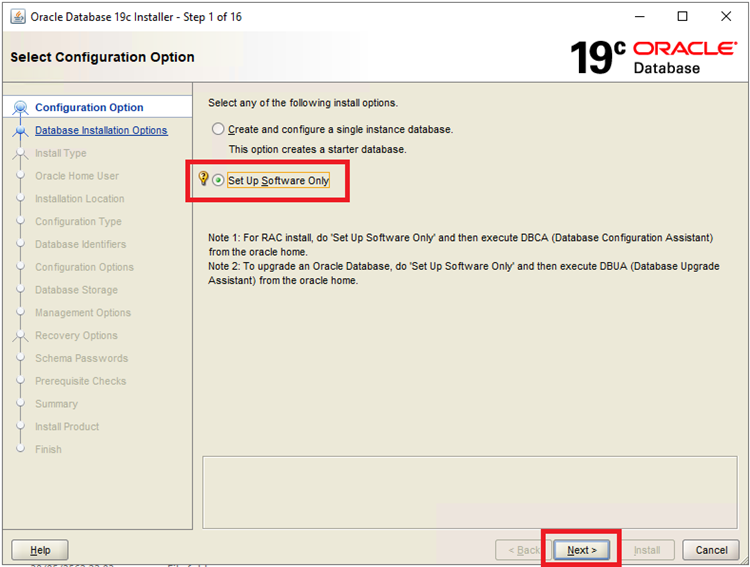Open the Help button
The width and height of the screenshot is (750, 567).
tap(40, 550)
